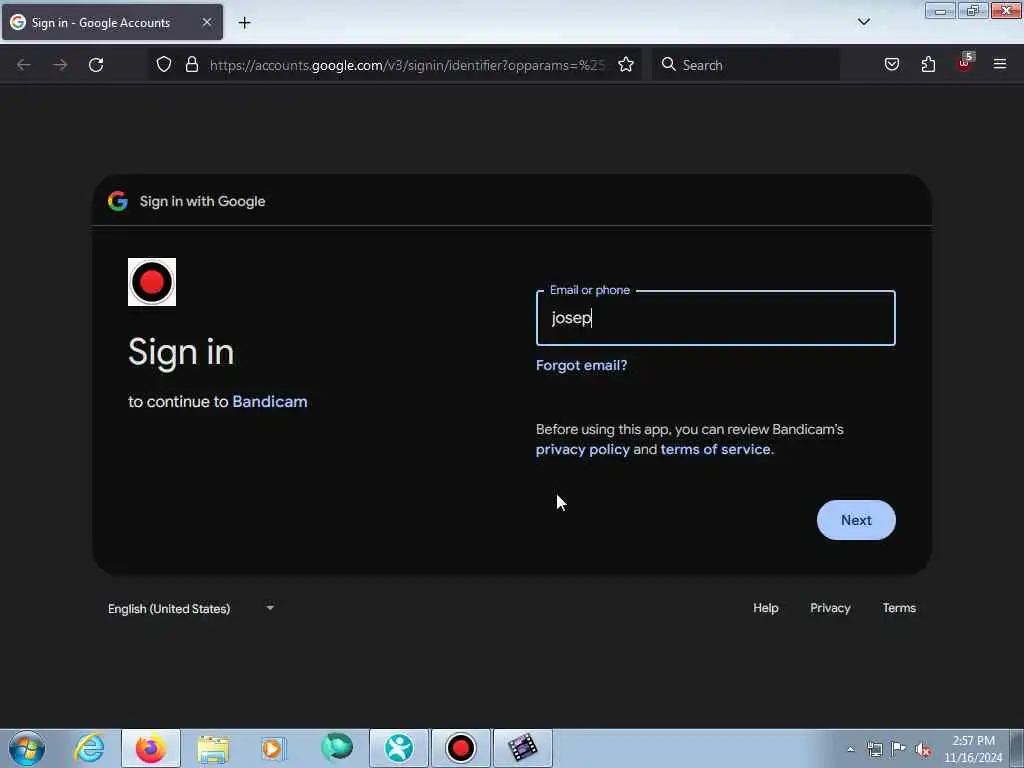Open the terms of service link
The height and width of the screenshot is (768, 1024).
point(715,449)
